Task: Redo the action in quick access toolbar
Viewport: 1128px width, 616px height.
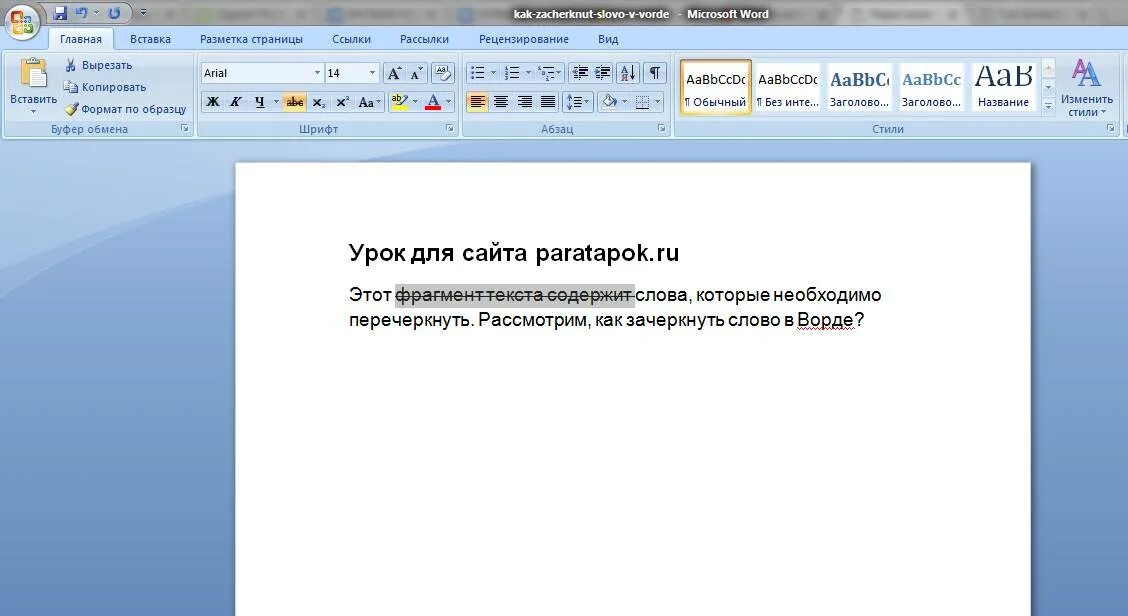Action: coord(114,13)
